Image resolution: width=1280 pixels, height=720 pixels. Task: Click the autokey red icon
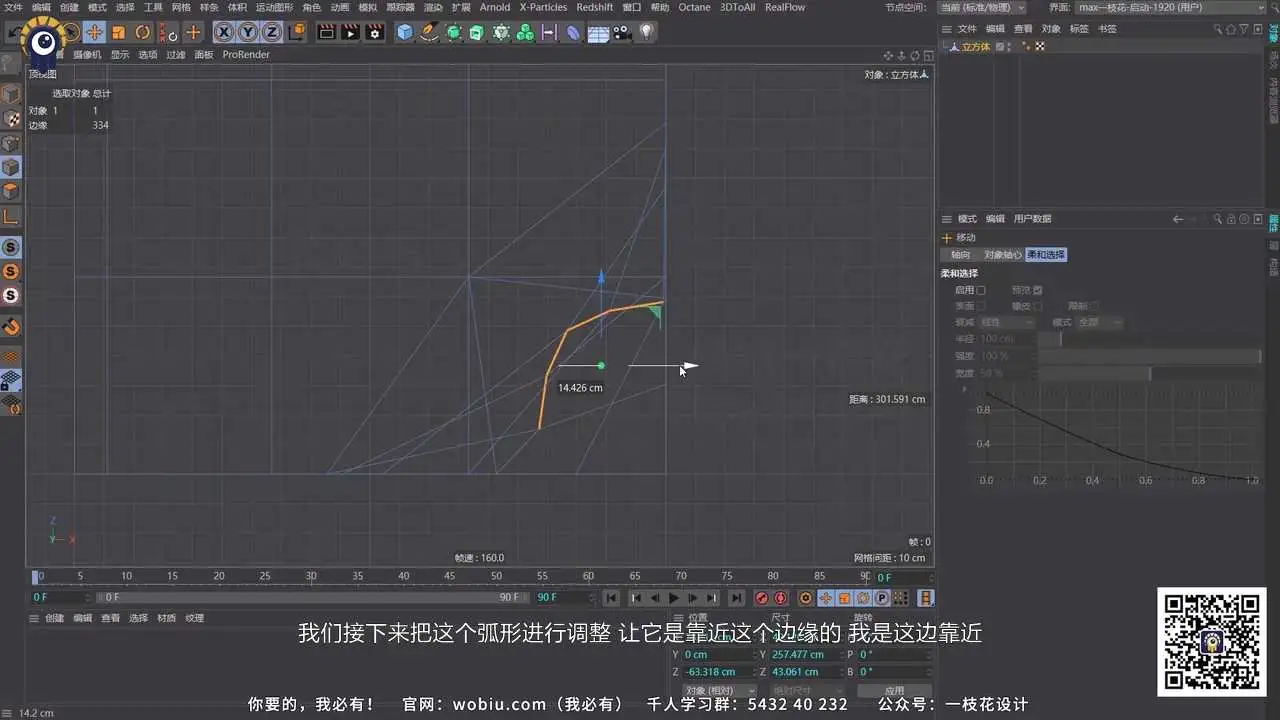point(781,598)
